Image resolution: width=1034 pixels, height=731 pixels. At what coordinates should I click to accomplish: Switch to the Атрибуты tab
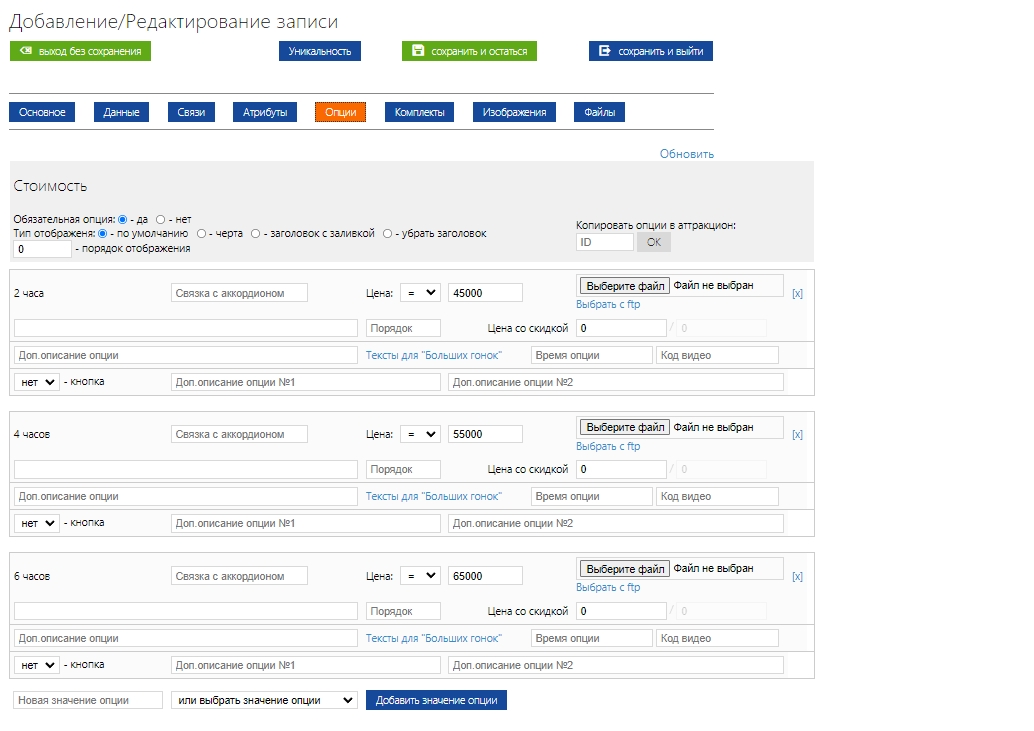[x=265, y=112]
